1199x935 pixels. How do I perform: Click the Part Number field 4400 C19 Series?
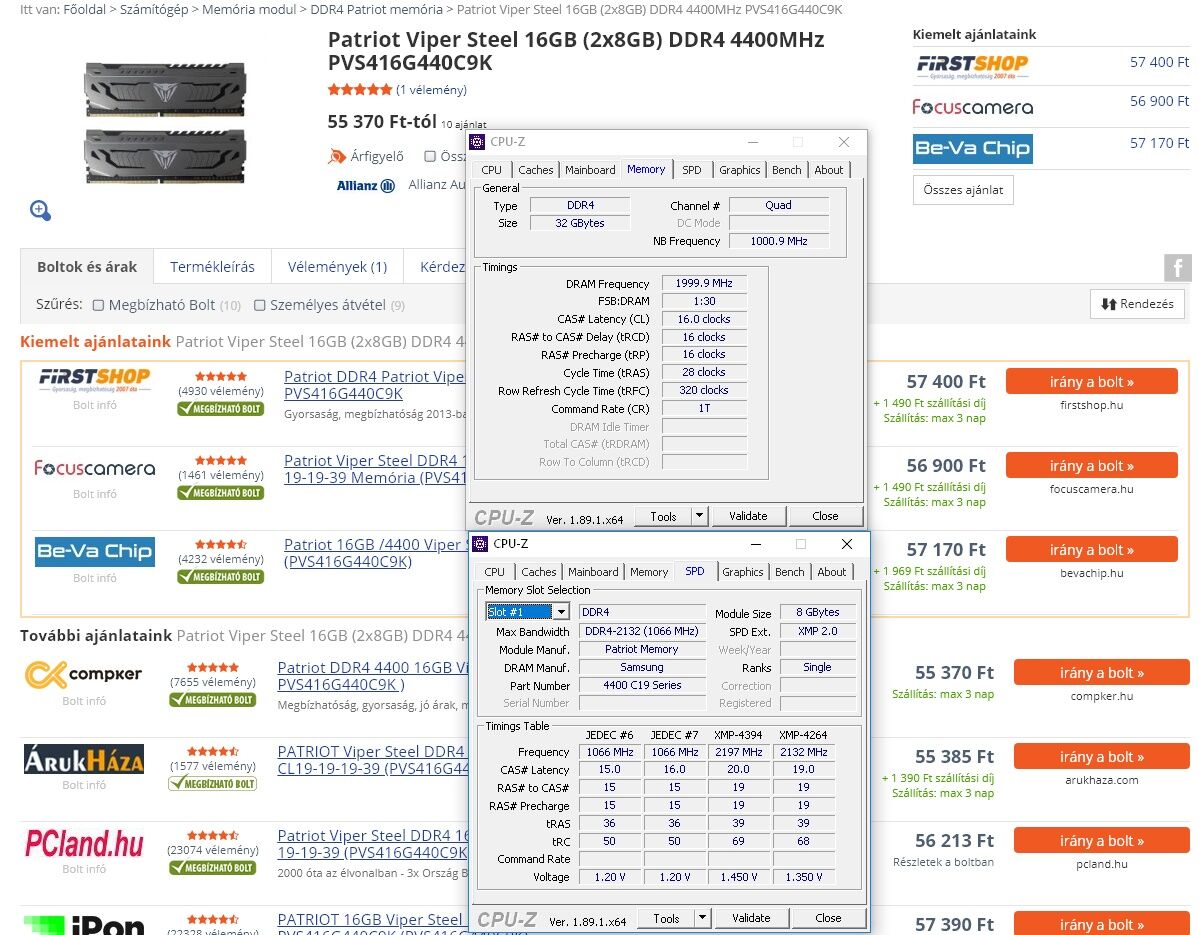[642, 685]
